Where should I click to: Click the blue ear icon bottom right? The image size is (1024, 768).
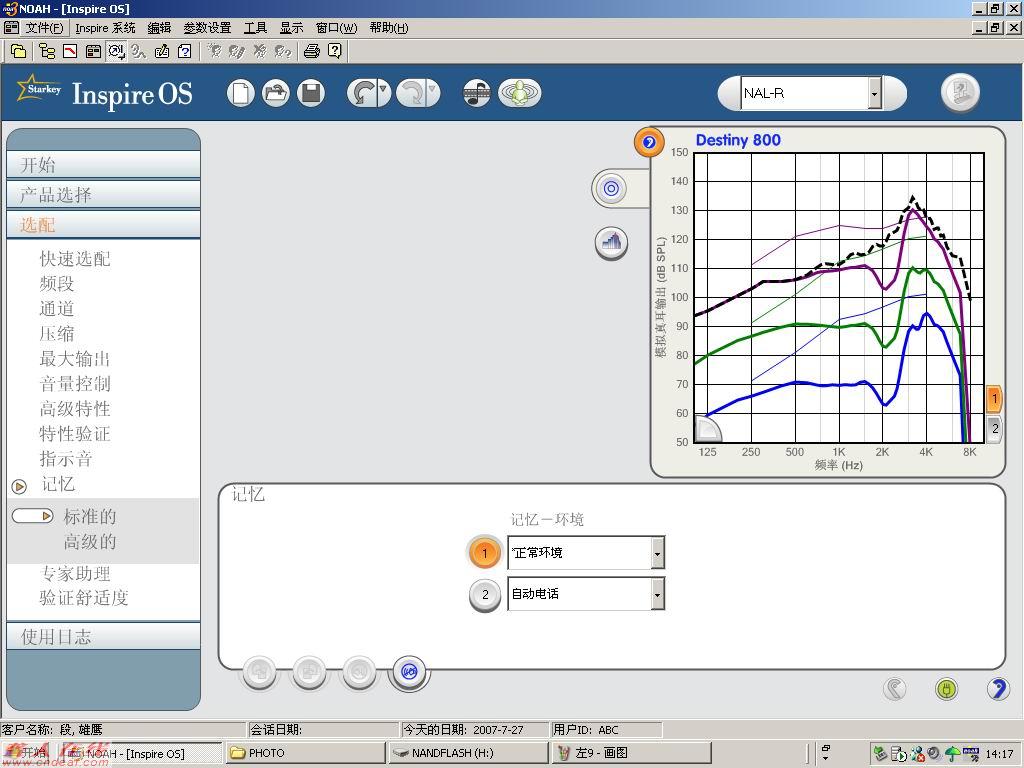tap(998, 688)
